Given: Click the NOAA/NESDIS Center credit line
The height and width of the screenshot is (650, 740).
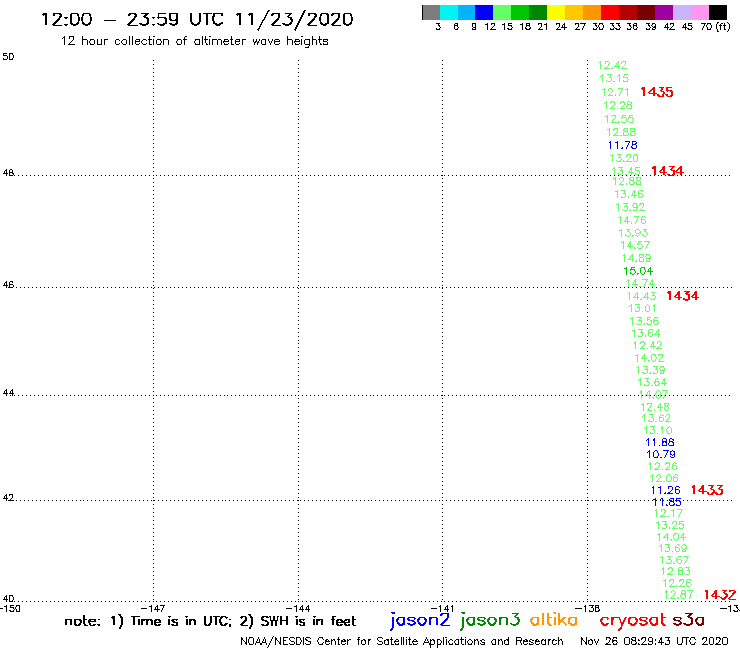Looking at the screenshot, I should tap(402, 641).
